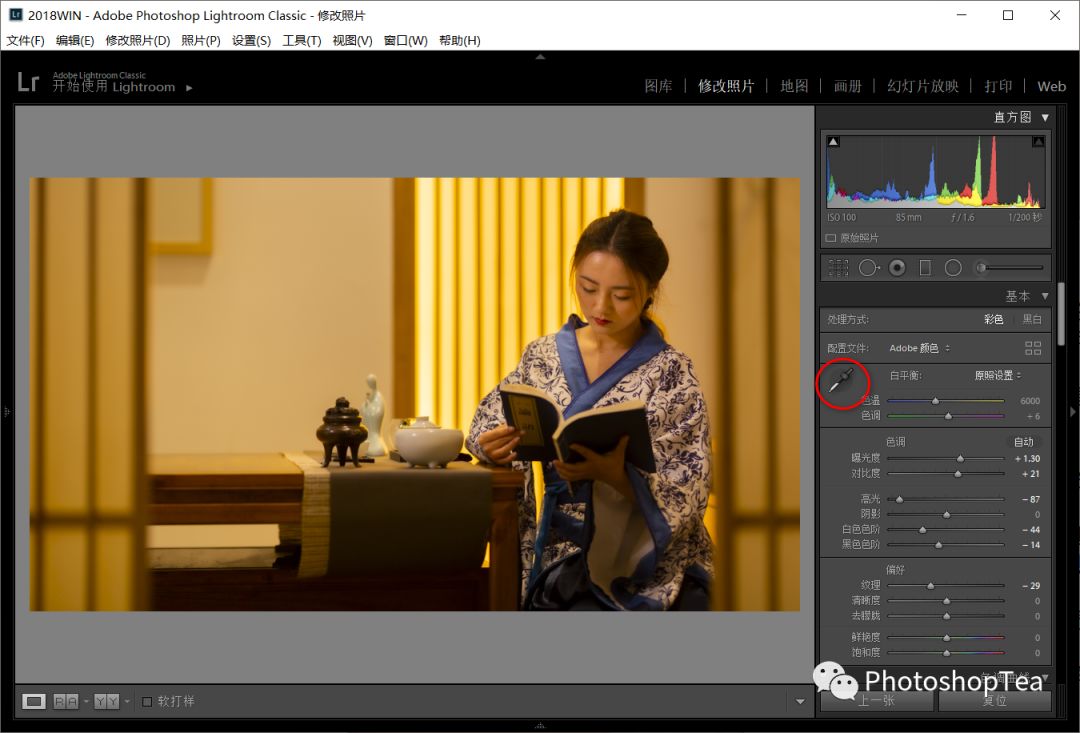Switch to before/after YY view
Viewport: 1080px width, 733px height.
(x=107, y=701)
